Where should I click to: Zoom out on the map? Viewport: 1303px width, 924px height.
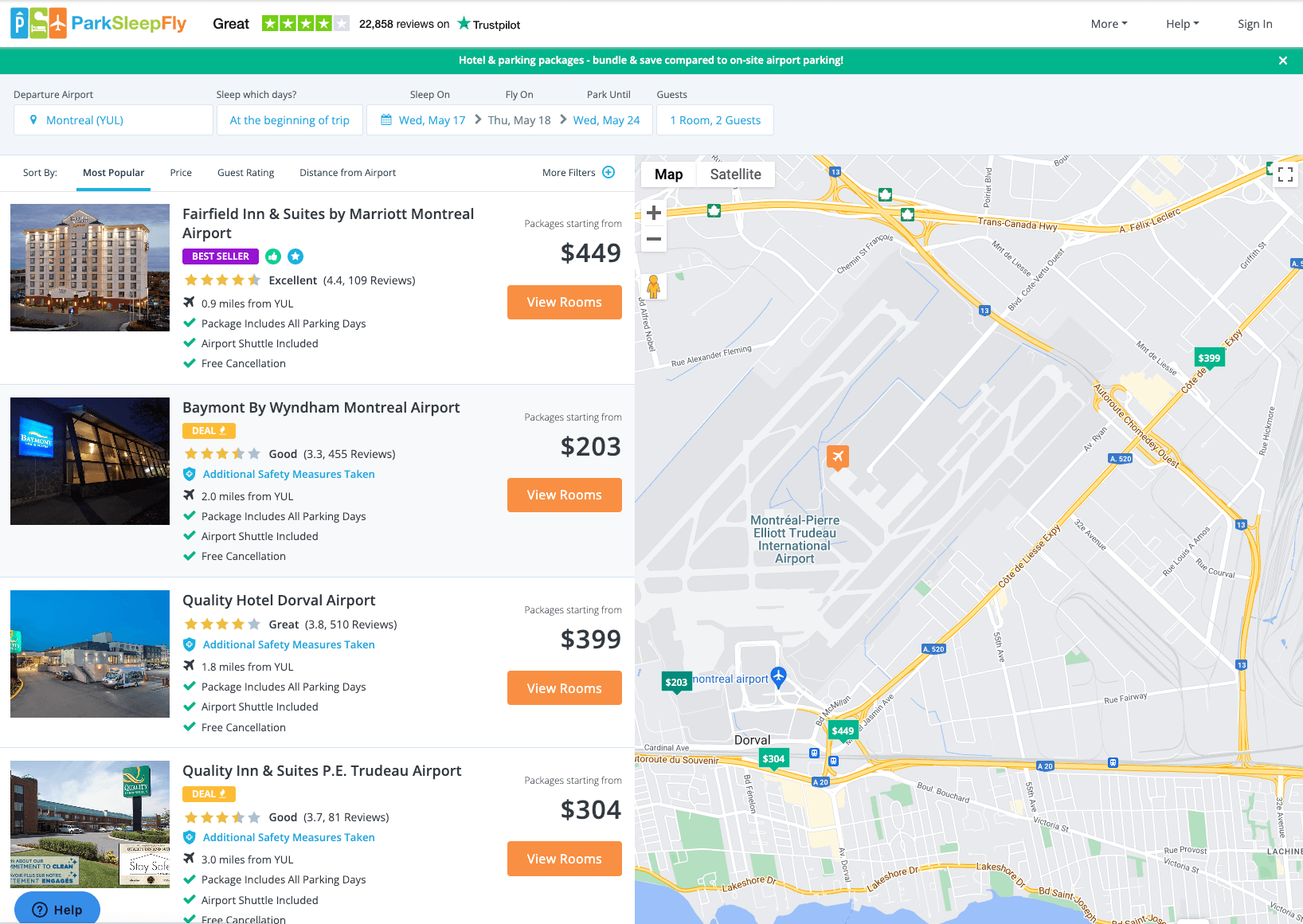pyautogui.click(x=654, y=239)
